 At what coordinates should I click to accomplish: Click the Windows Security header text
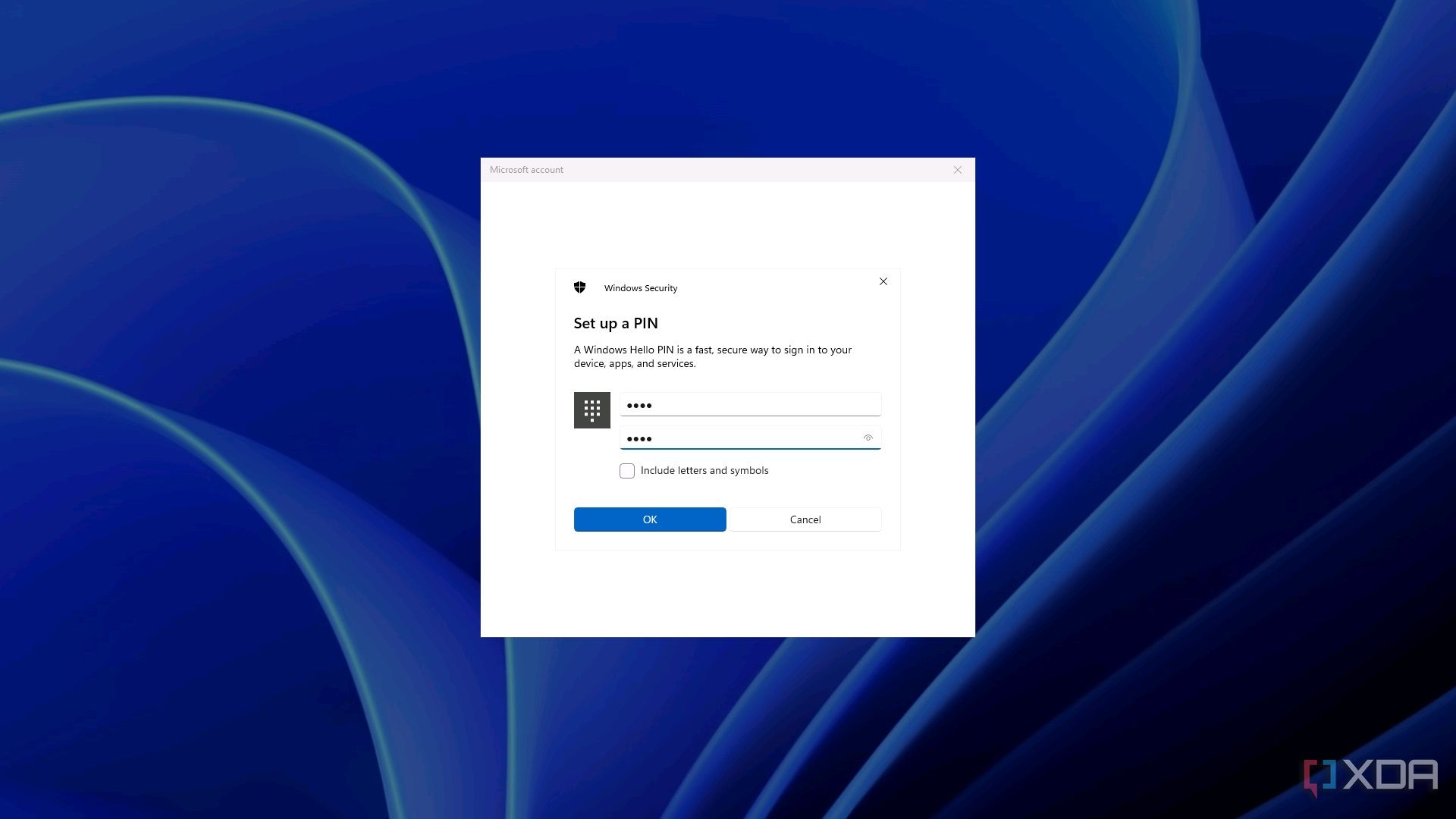pos(641,287)
